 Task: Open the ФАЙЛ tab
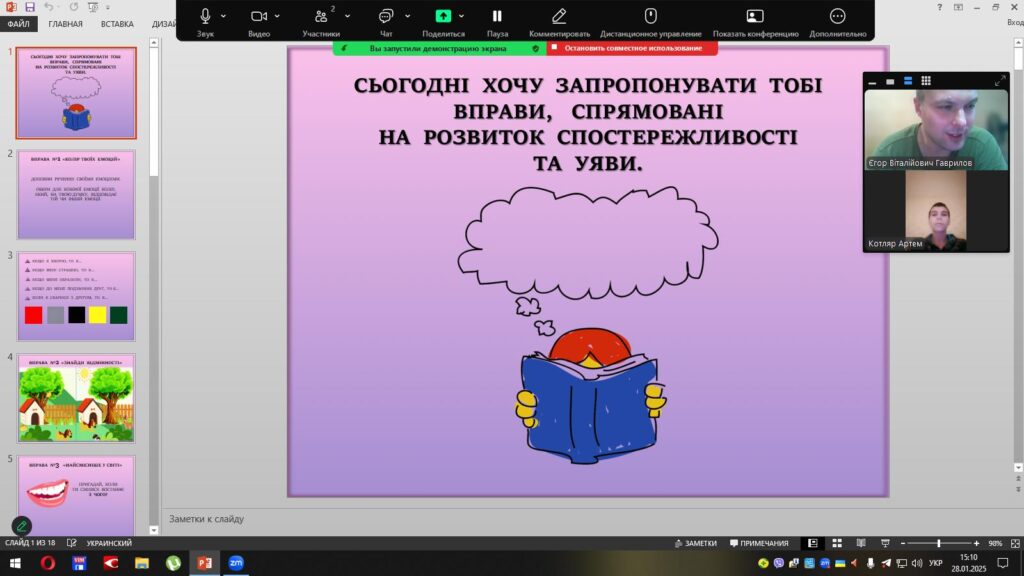pyautogui.click(x=18, y=24)
